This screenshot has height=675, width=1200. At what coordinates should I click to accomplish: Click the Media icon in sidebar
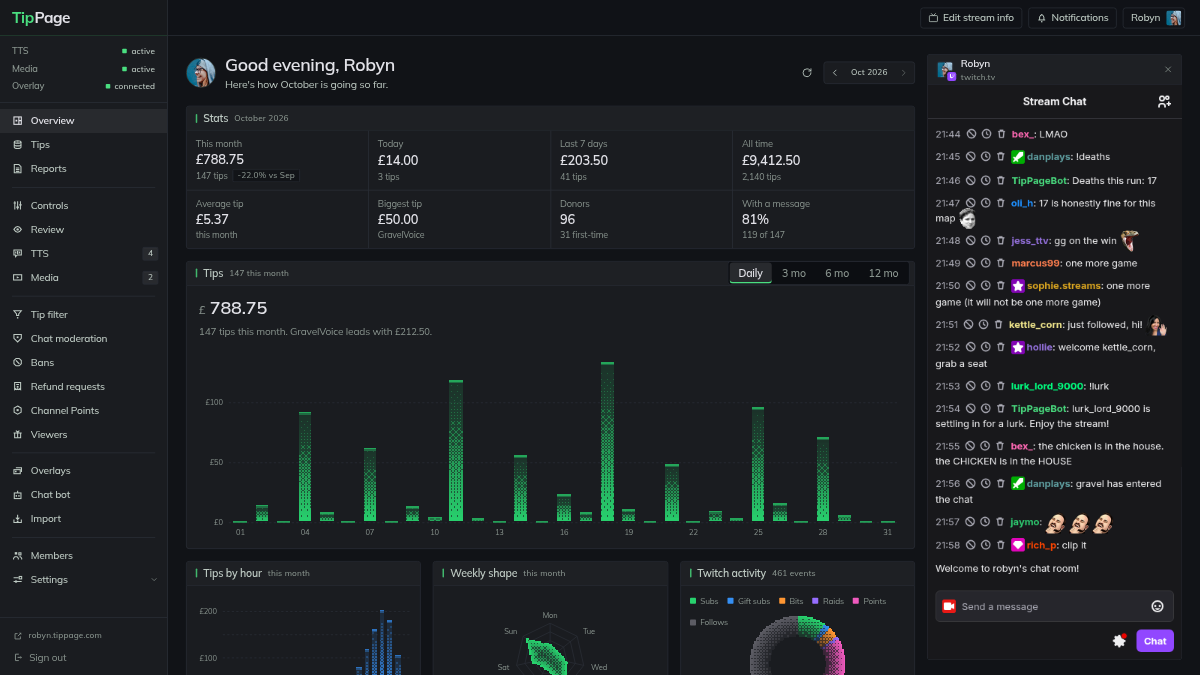coord(18,278)
